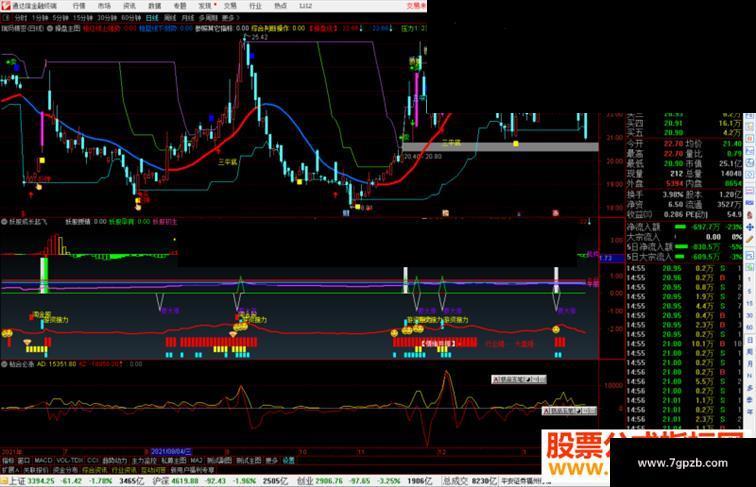Select the 月线 monthly period
Image resolution: width=756 pixels, height=487 pixels.
click(188, 18)
